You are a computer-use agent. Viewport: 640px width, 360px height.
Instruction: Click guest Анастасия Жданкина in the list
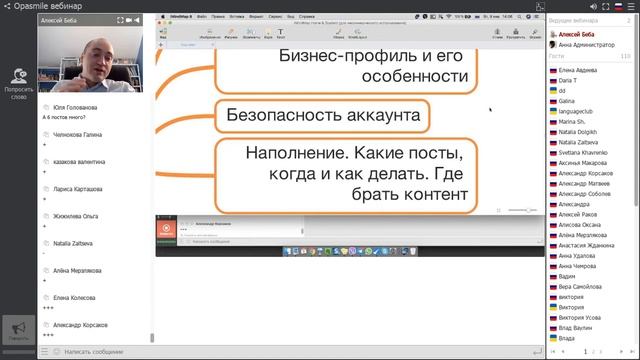[x=586, y=245]
